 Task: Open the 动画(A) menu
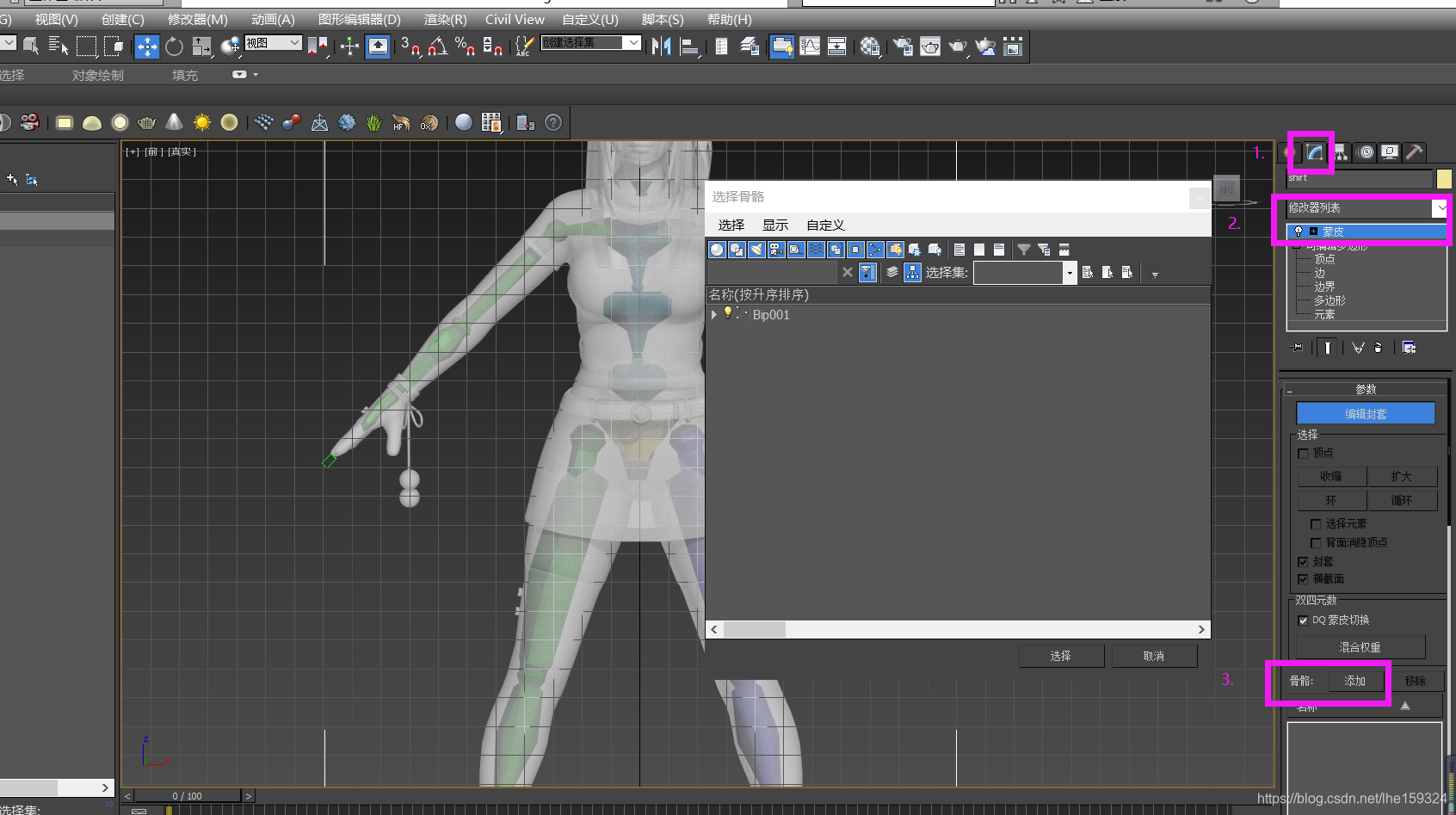(x=273, y=19)
